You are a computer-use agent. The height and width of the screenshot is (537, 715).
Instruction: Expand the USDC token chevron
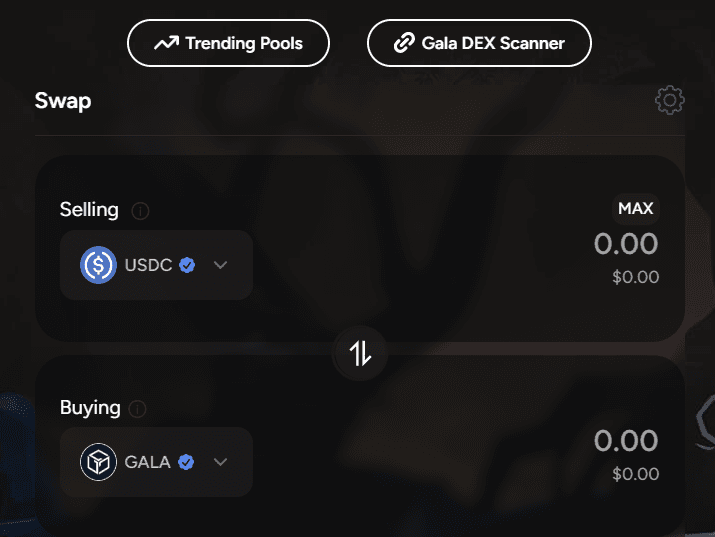coord(221,265)
